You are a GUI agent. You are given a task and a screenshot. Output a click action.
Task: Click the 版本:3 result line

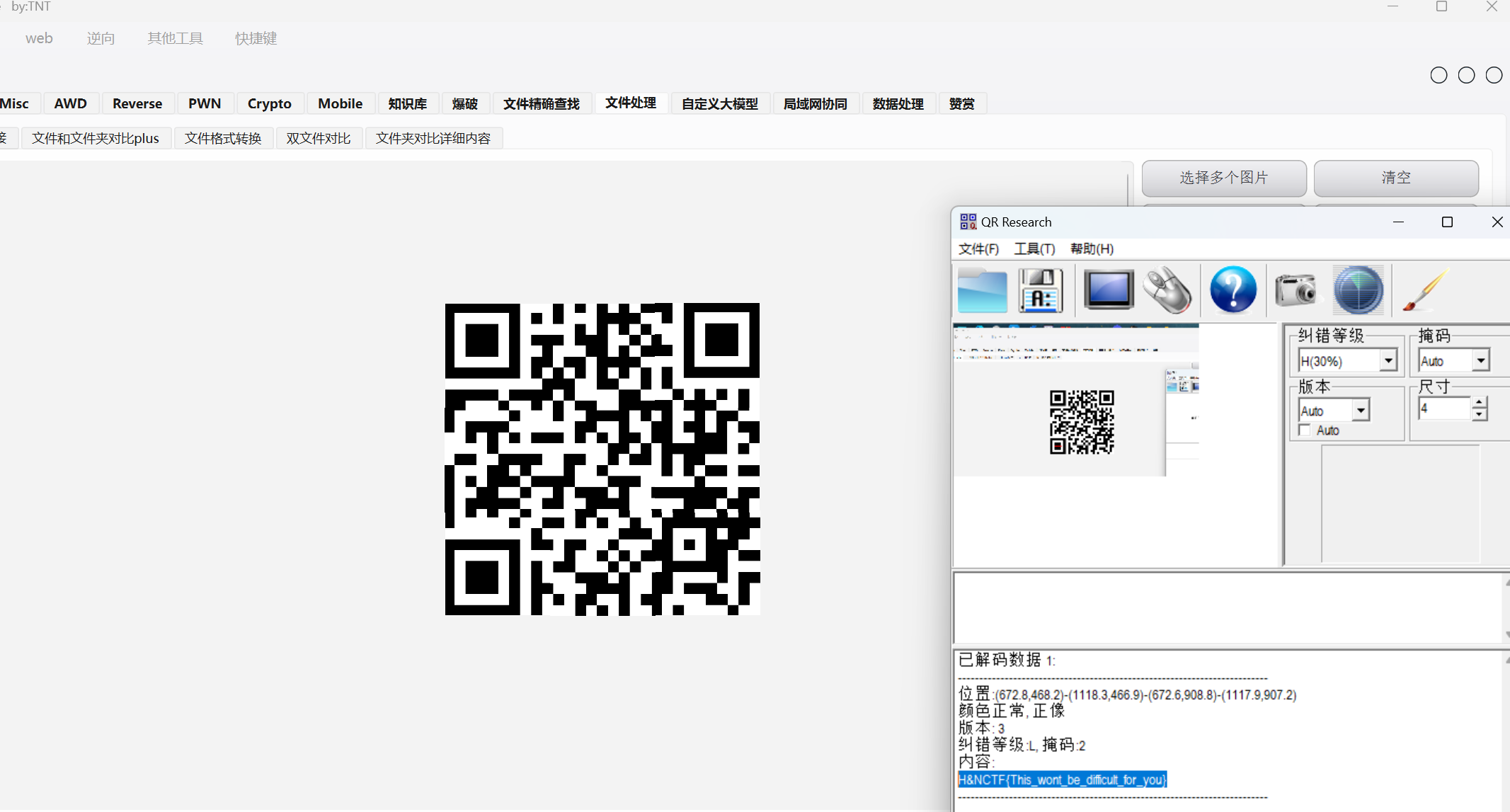tap(981, 728)
